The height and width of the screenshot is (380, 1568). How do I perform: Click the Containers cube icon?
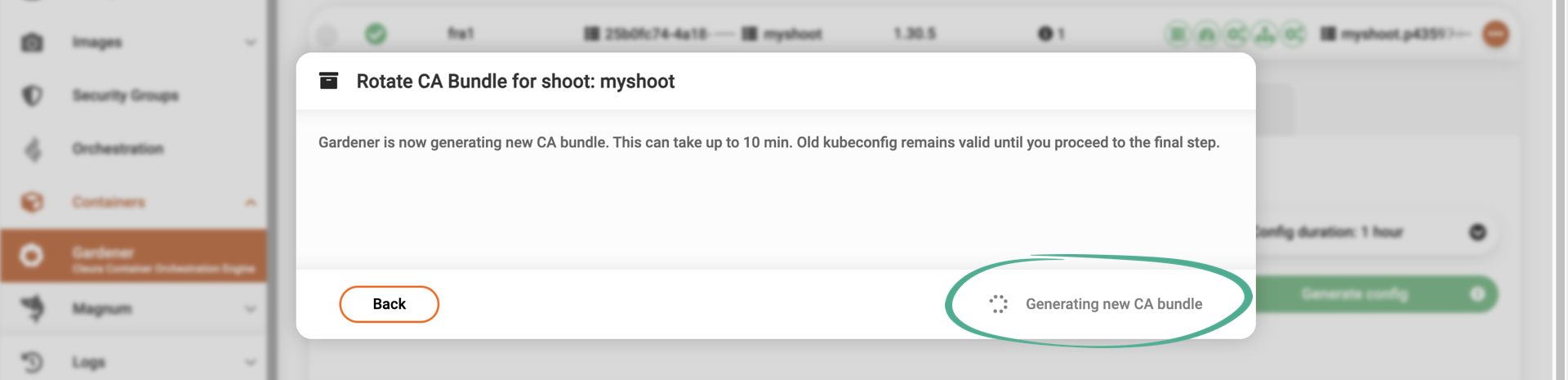point(32,202)
